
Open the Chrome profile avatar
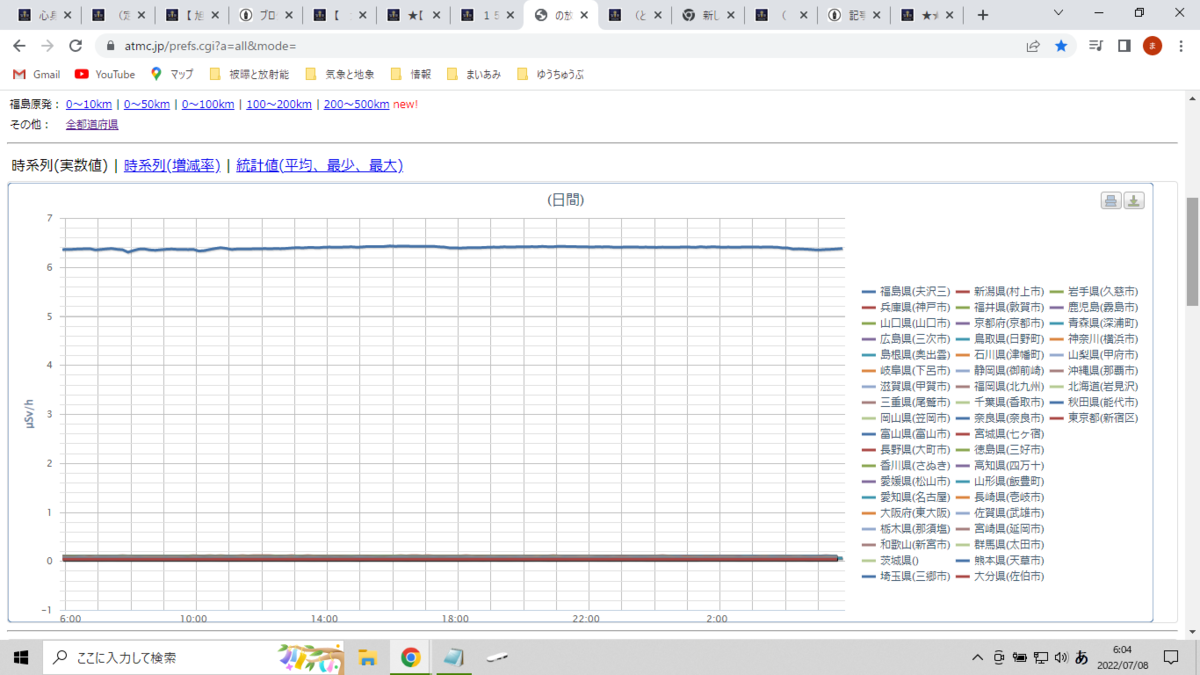click(1152, 46)
